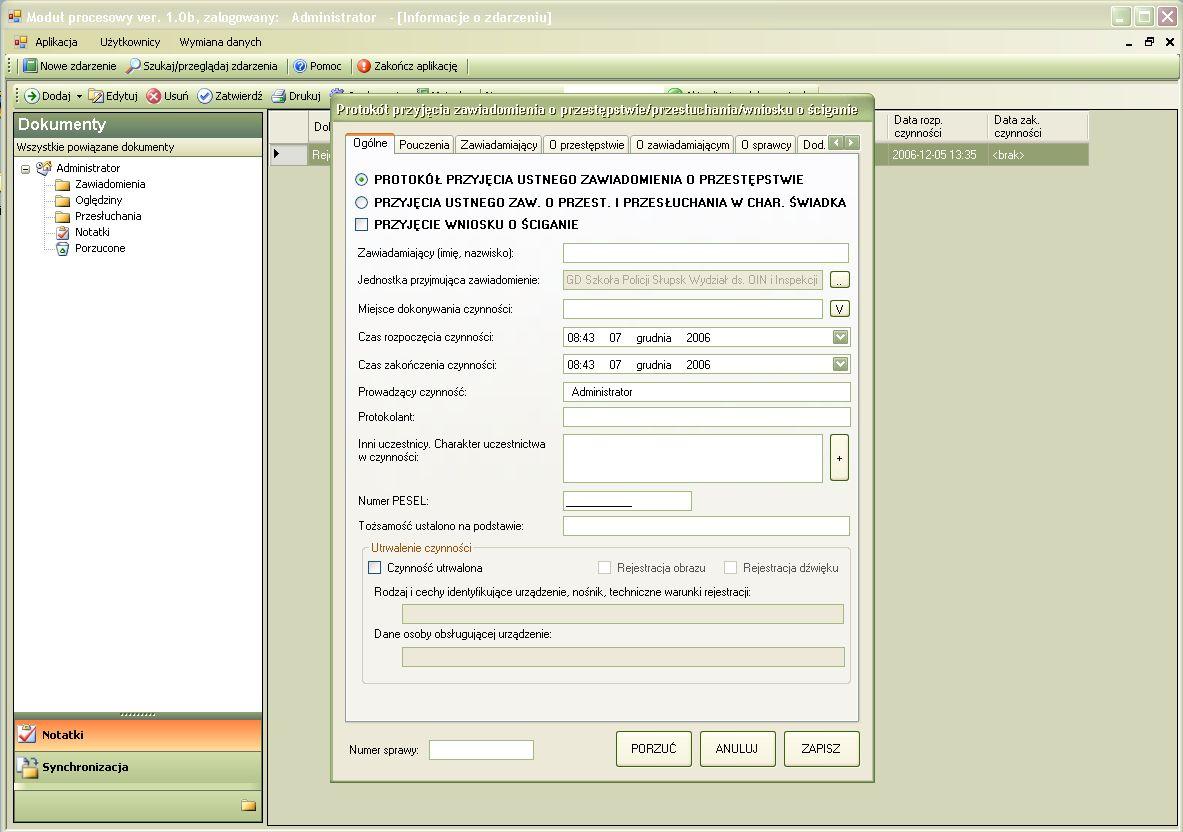
Task: Click the Data rozp. czynności column header
Action: point(937,126)
